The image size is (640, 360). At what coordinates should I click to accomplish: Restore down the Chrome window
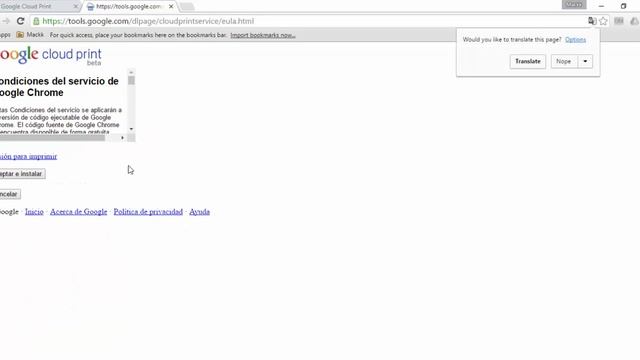pyautogui.click(x=623, y=6)
